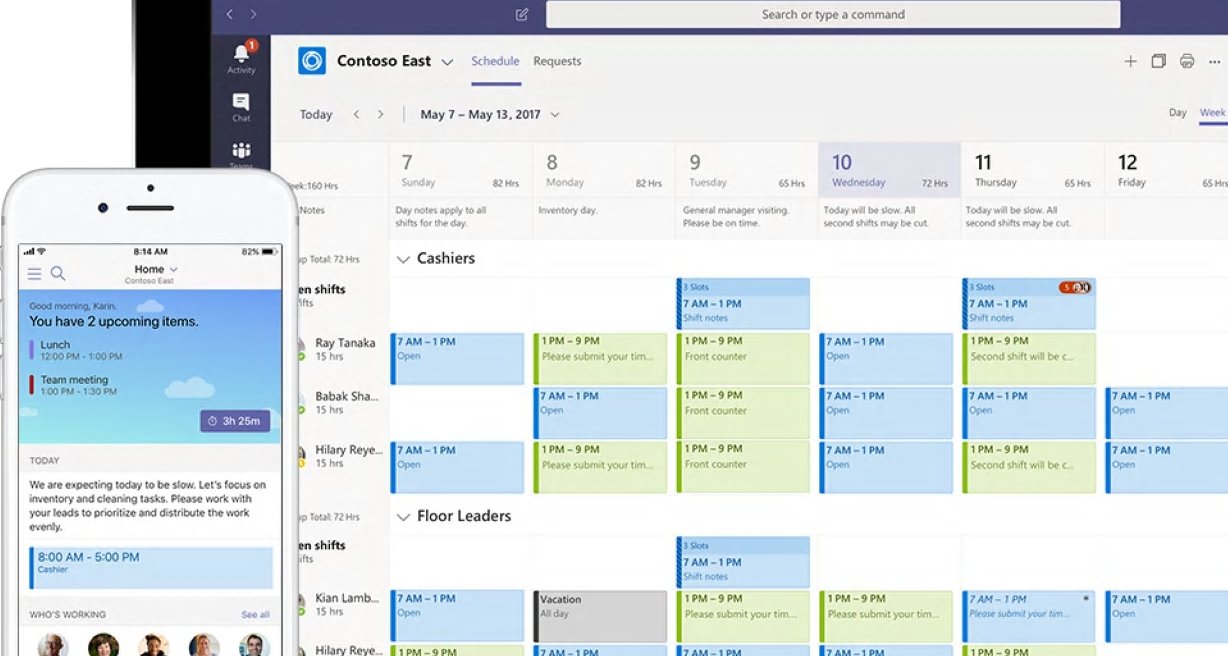Click the Today button
The height and width of the screenshot is (656, 1228).
[x=315, y=114]
